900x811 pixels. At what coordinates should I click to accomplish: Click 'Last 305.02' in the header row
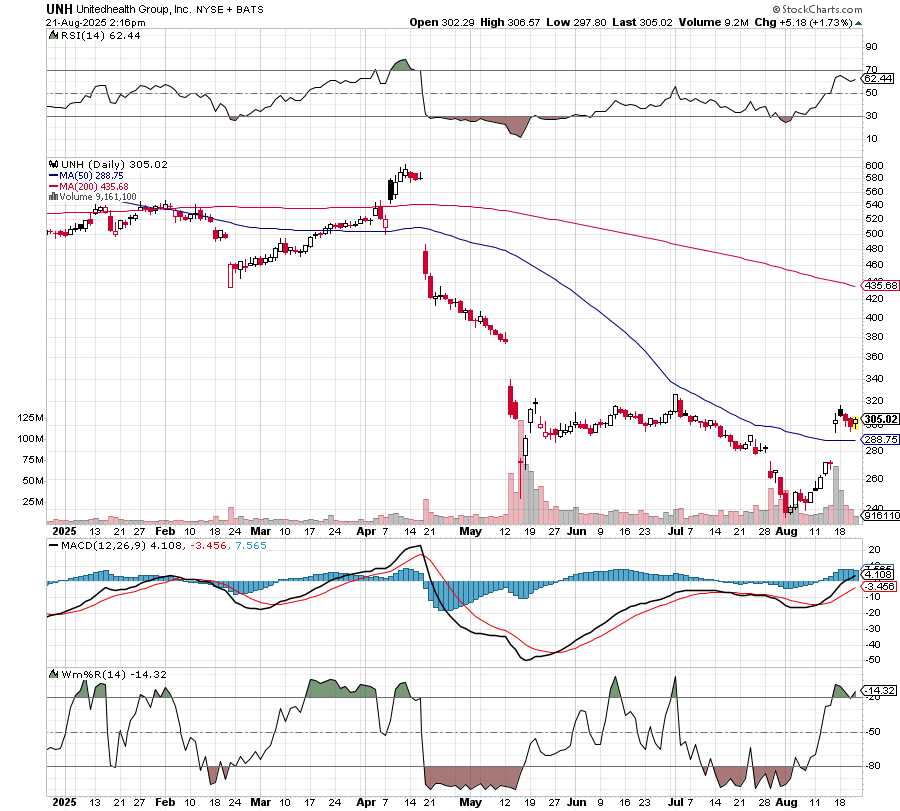click(x=642, y=22)
